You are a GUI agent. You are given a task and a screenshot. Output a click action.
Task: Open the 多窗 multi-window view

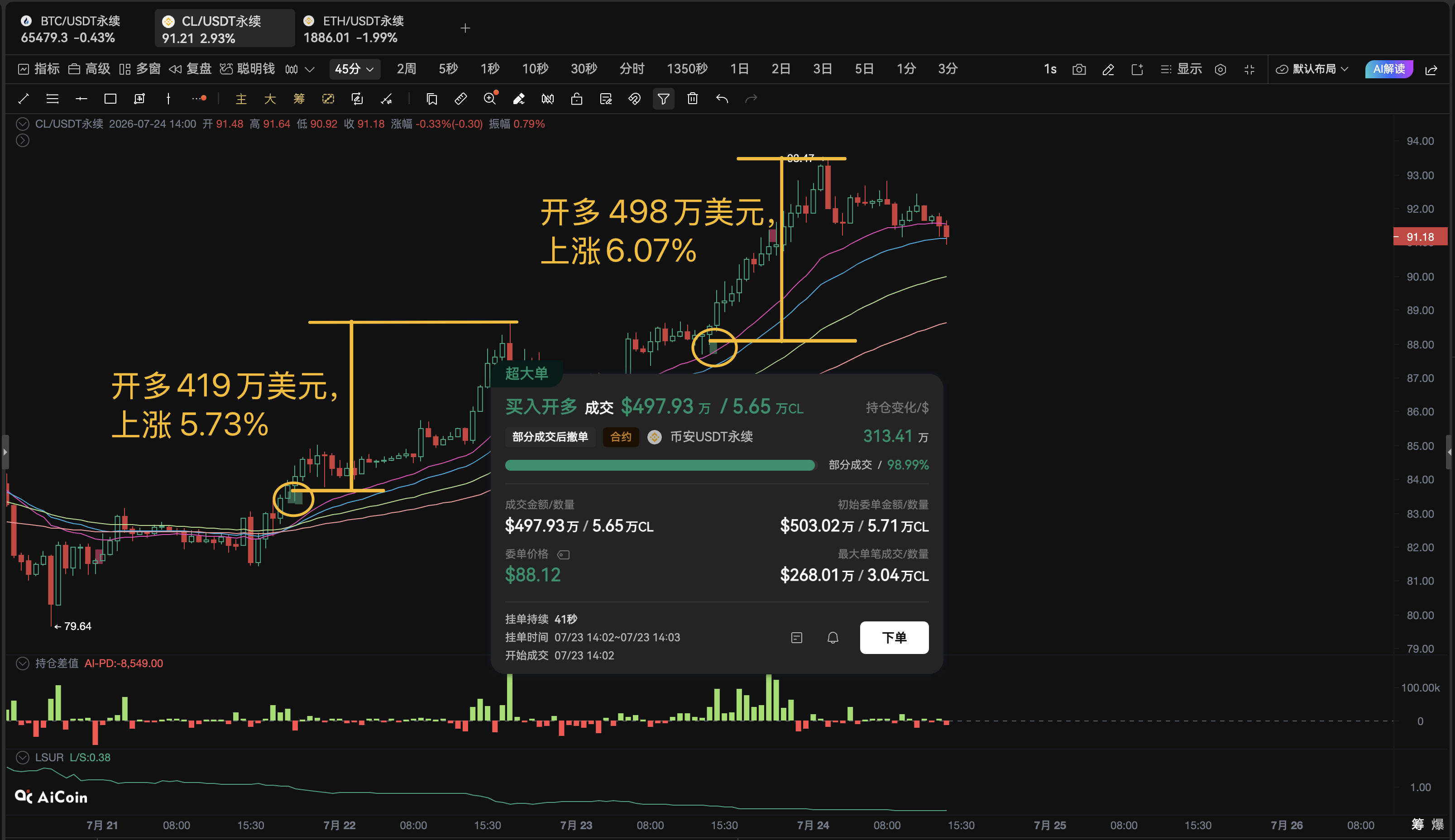tap(140, 69)
